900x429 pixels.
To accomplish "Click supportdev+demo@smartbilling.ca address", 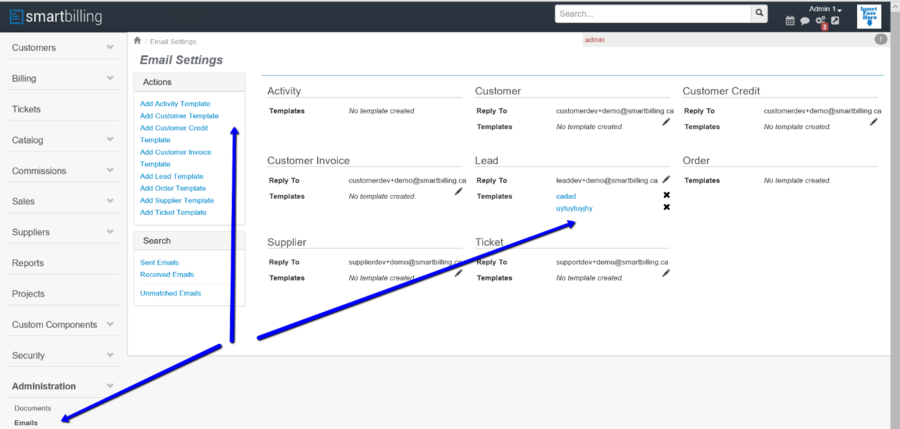I will tap(612, 262).
